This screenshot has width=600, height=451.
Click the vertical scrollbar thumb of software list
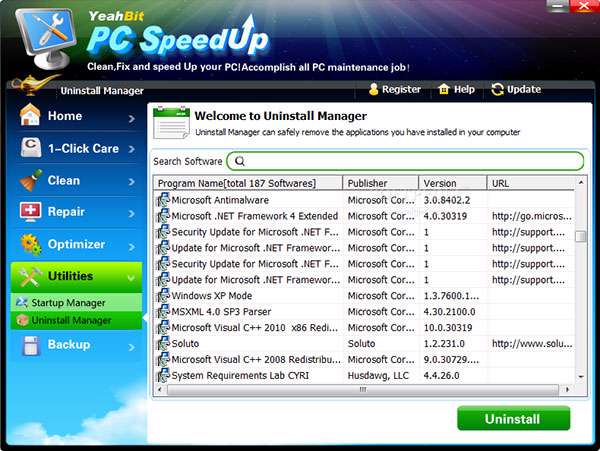coord(581,236)
